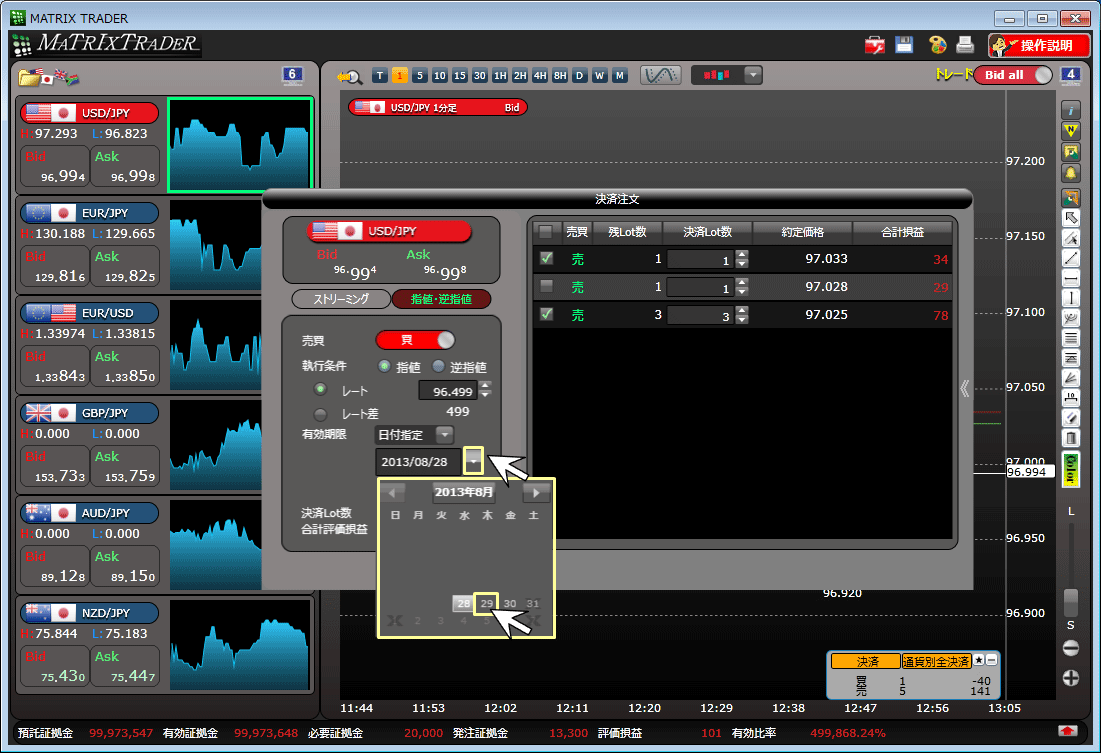Click the zoom-in plus icon beside chart

(x=1071, y=678)
